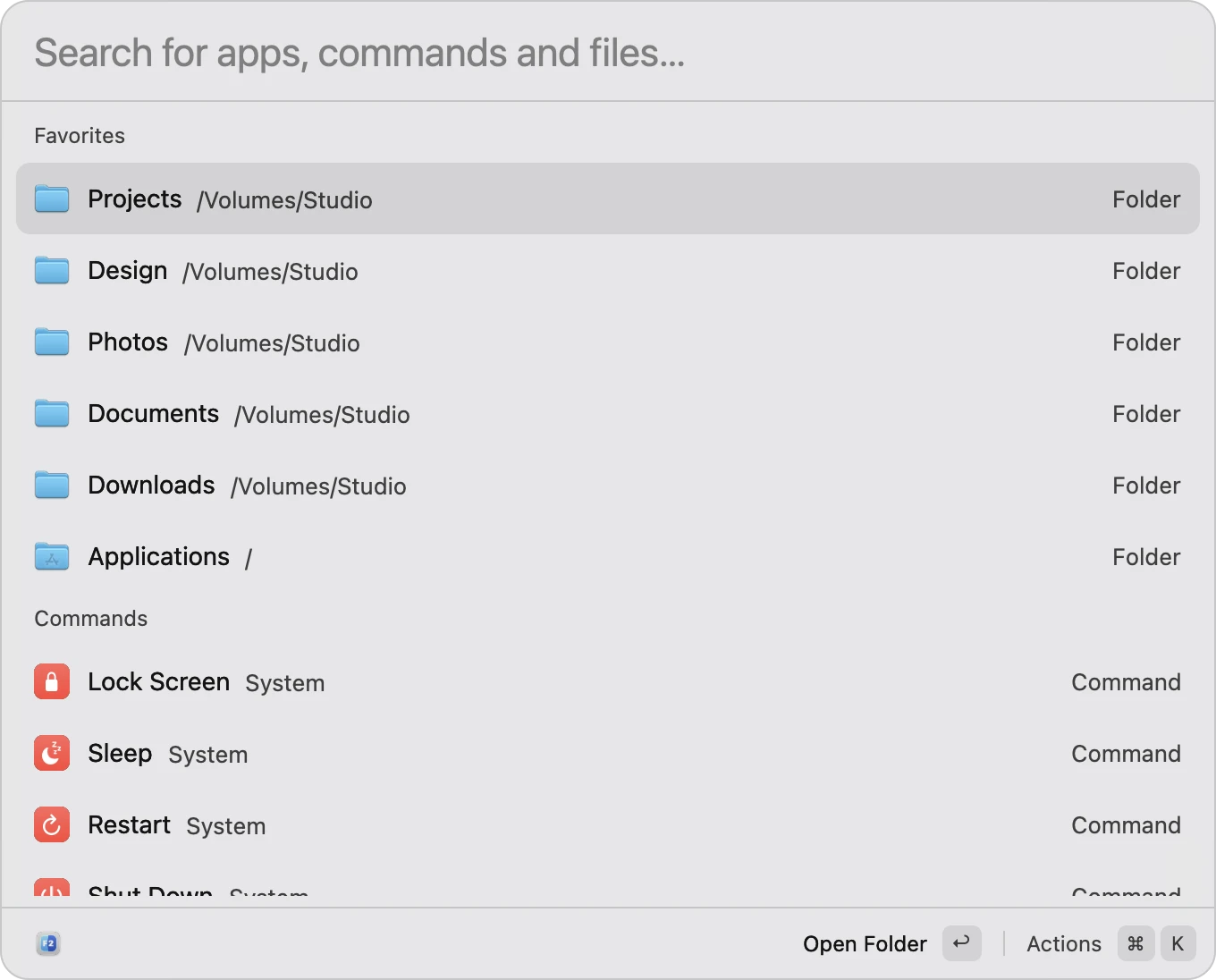Click the Documents folder icon
The height and width of the screenshot is (980, 1216).
click(x=52, y=413)
